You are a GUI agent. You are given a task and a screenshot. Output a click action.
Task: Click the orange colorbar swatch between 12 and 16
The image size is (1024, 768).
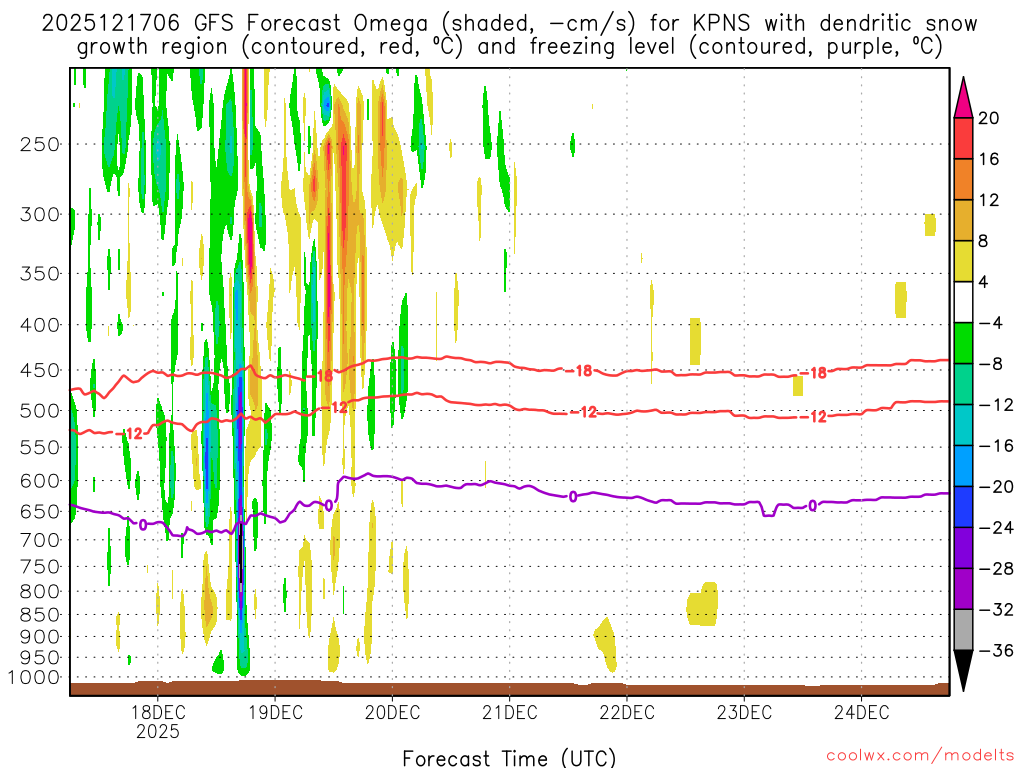click(x=963, y=180)
